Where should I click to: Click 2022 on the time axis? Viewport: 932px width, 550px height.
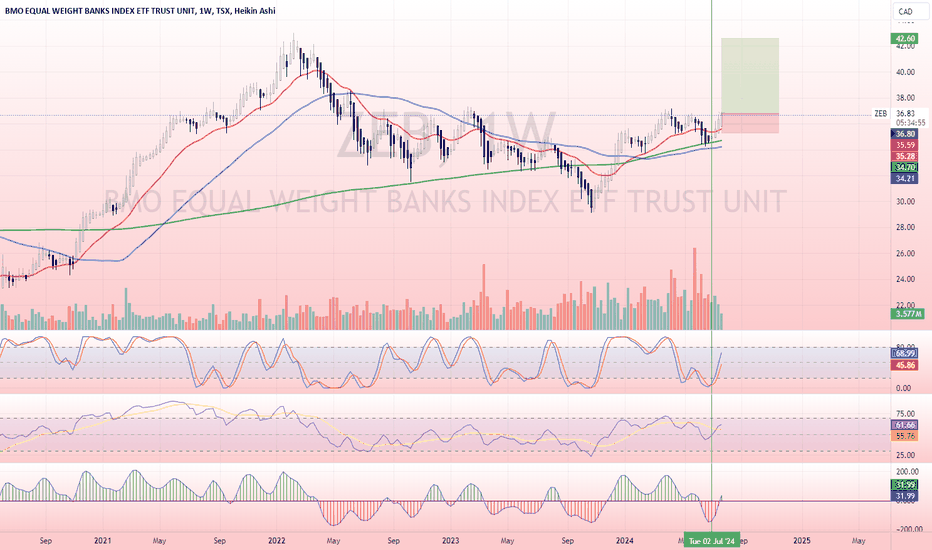point(277,541)
